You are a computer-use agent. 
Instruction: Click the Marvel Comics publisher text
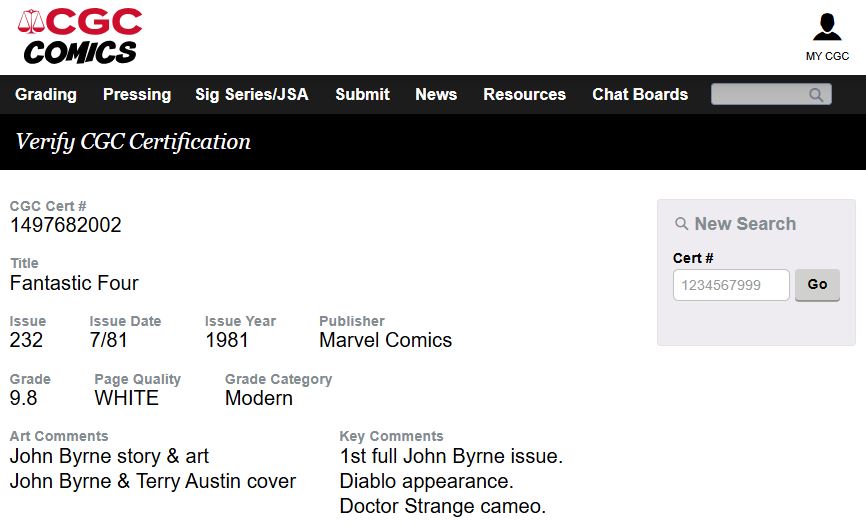pyautogui.click(x=385, y=340)
